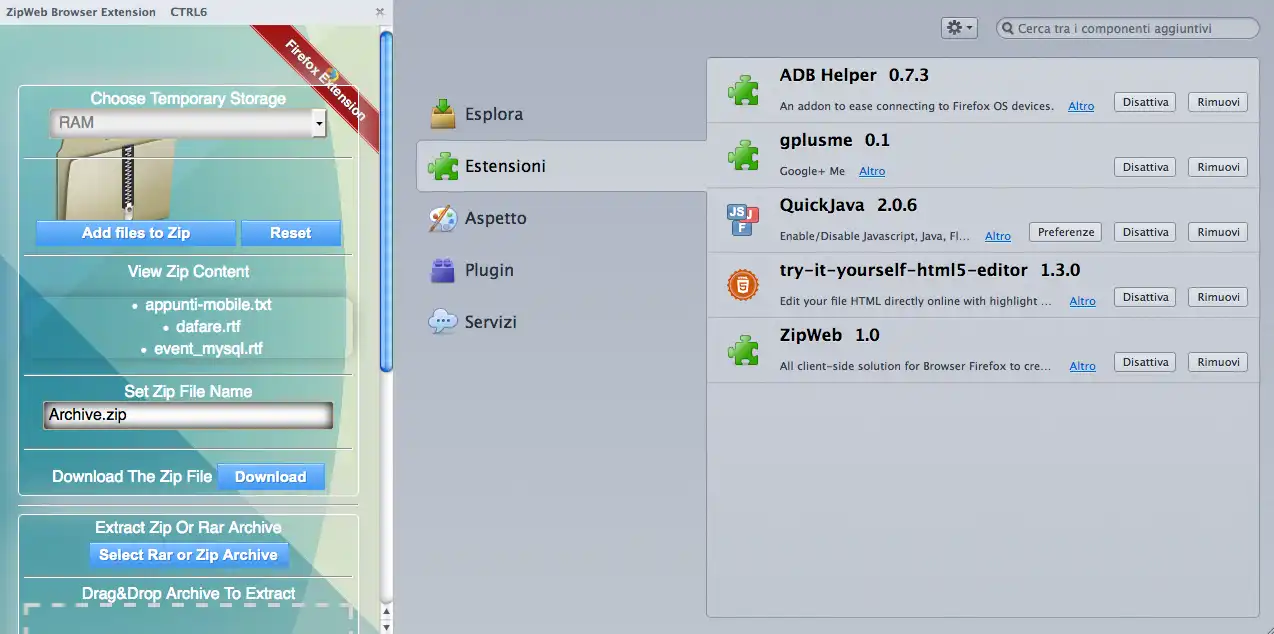Open Altro link for try-it-yourself-html5-editor

[1083, 301]
